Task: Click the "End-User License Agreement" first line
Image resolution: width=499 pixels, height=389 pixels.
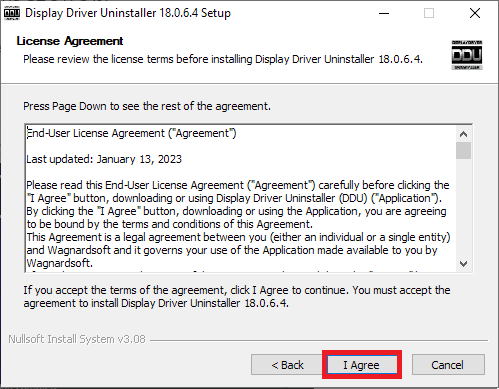Action: pos(131,133)
